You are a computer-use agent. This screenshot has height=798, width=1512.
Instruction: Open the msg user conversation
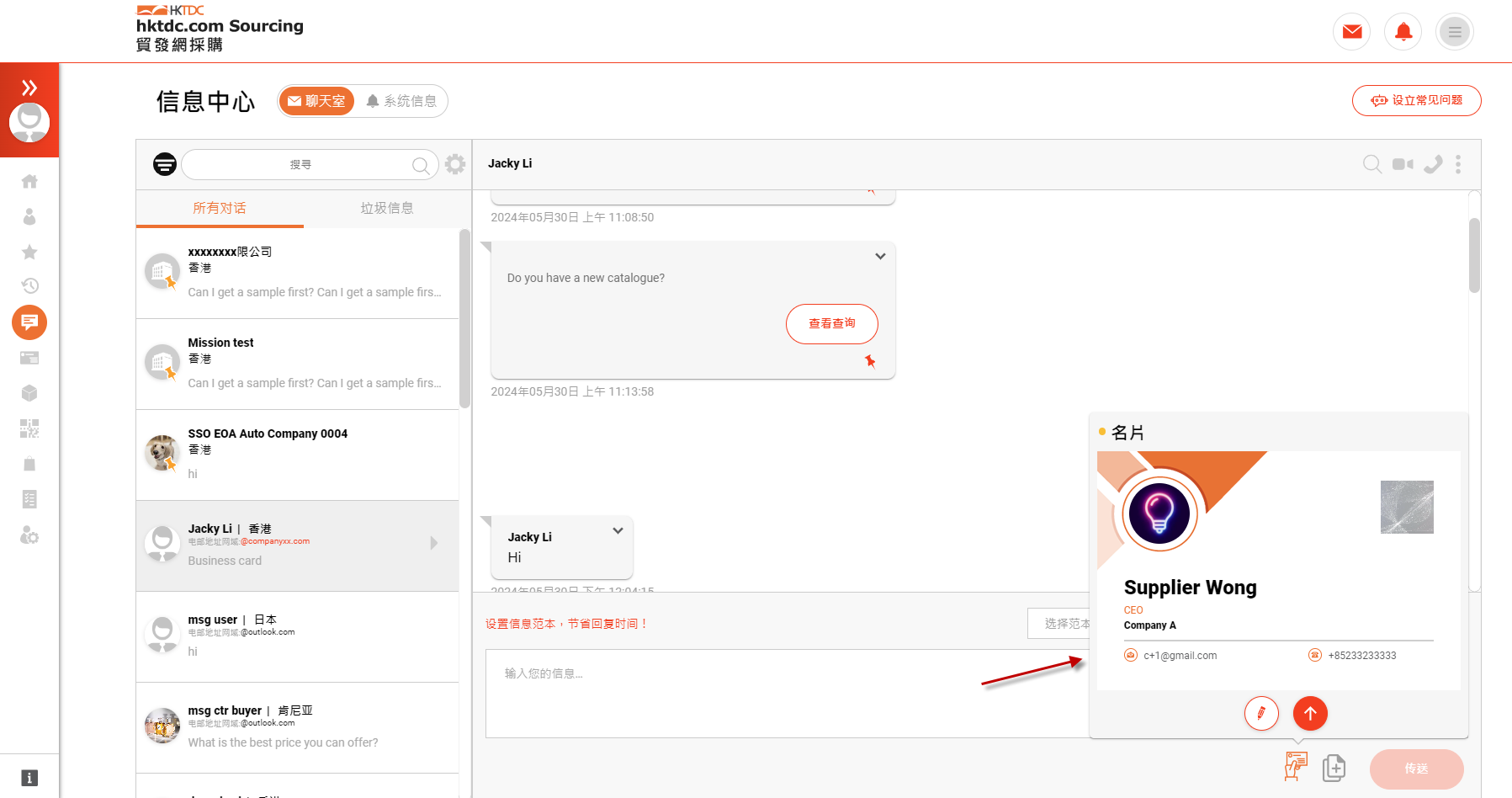(298, 636)
